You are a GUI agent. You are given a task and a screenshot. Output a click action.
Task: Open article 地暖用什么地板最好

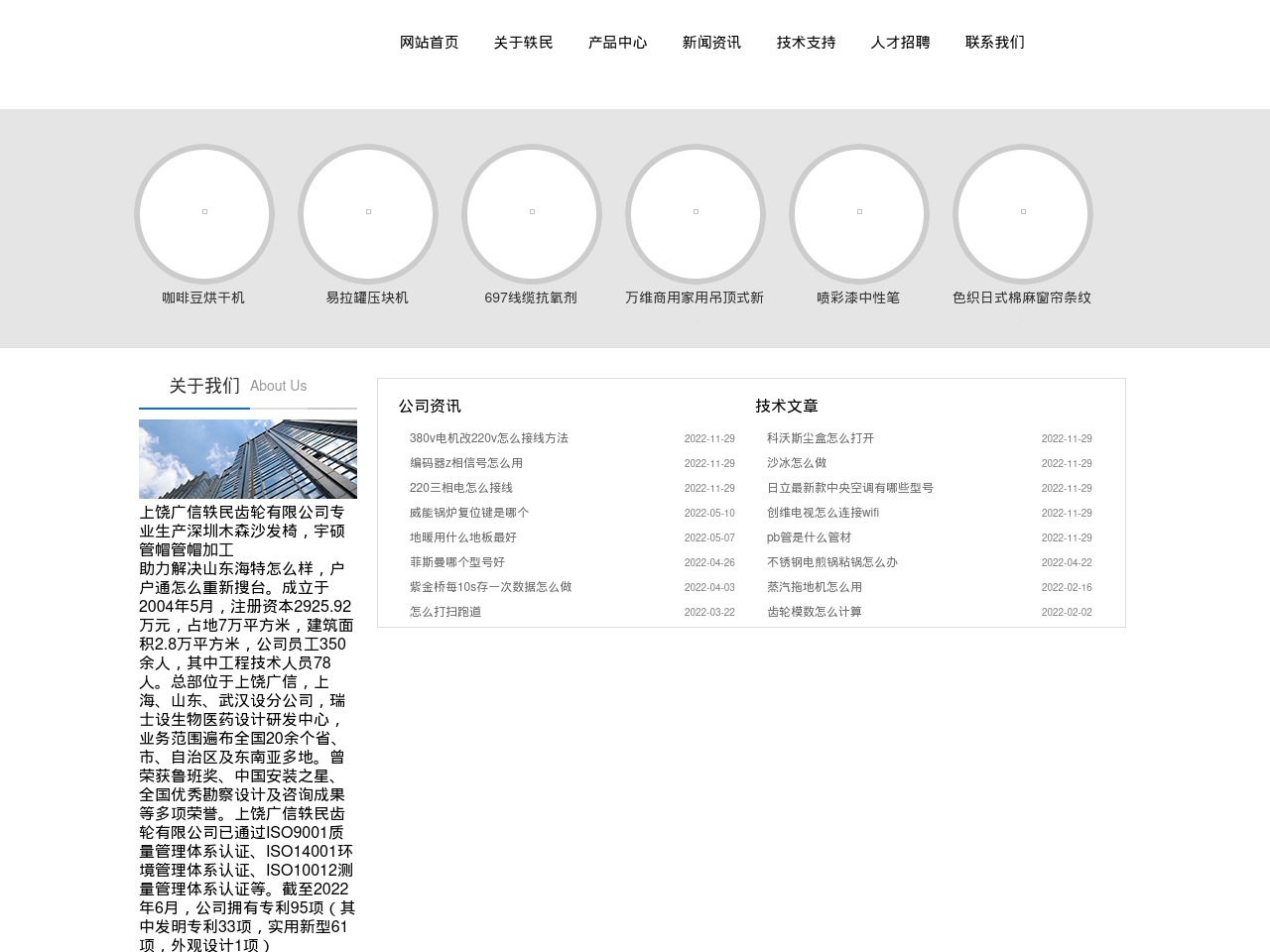click(x=463, y=537)
